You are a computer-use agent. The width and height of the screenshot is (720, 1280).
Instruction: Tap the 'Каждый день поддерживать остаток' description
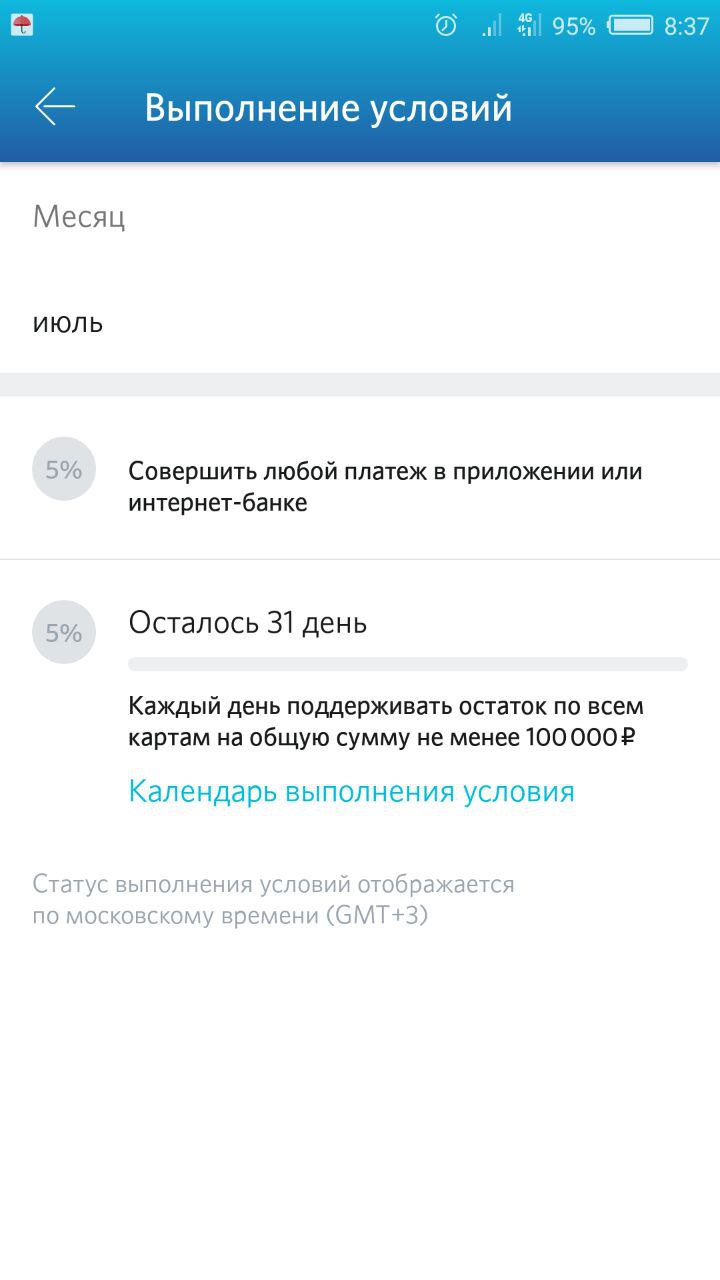pyautogui.click(x=386, y=707)
